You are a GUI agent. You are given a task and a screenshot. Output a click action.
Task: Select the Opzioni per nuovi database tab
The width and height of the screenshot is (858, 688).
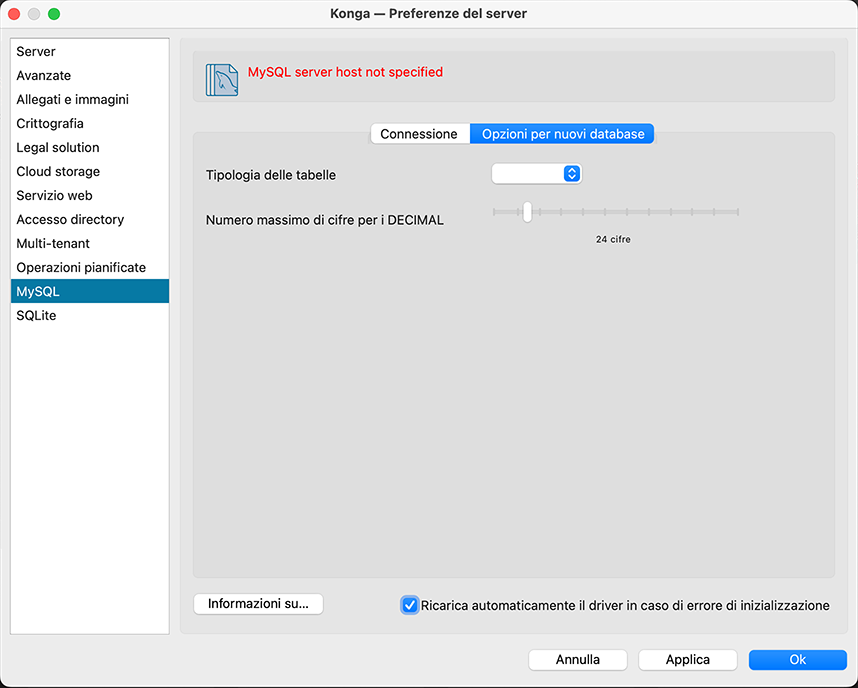coord(562,134)
